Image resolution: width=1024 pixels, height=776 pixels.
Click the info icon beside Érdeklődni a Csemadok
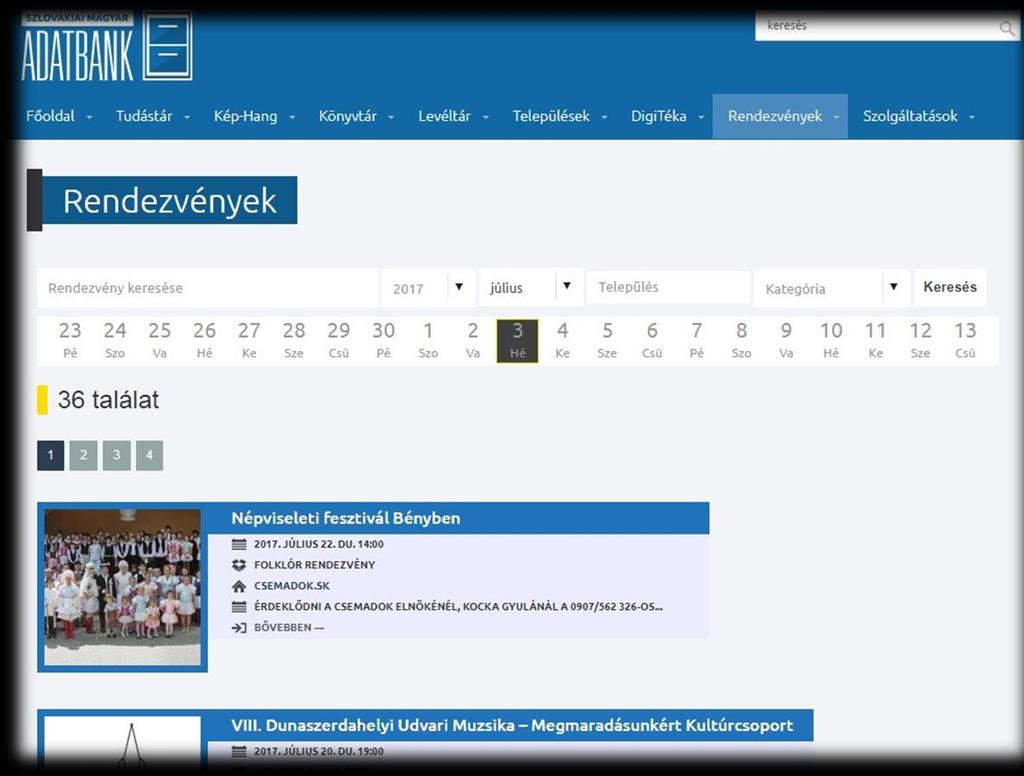pos(239,607)
